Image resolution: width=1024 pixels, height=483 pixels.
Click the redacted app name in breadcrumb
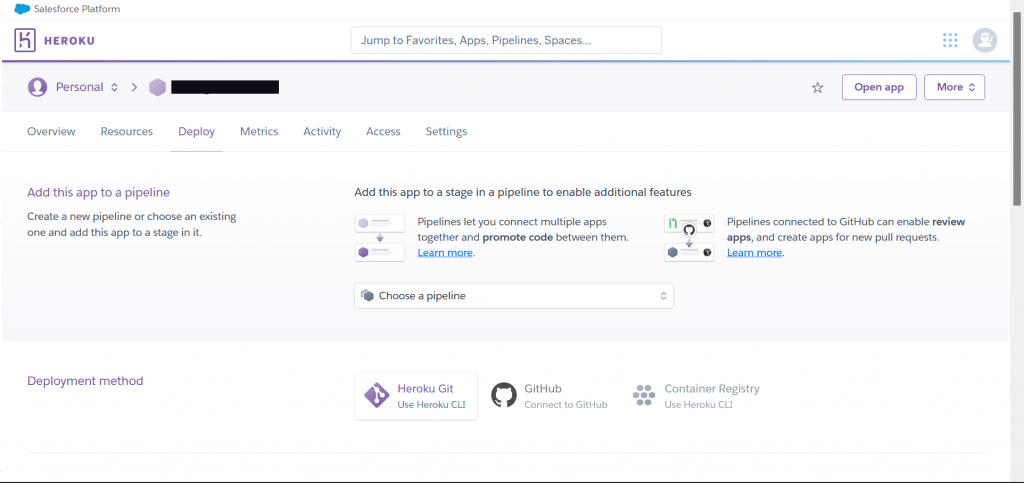coord(225,87)
